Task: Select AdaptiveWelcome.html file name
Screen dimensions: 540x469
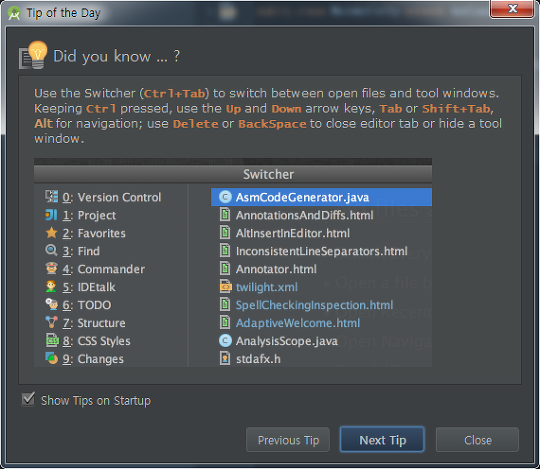Action: click(x=298, y=323)
